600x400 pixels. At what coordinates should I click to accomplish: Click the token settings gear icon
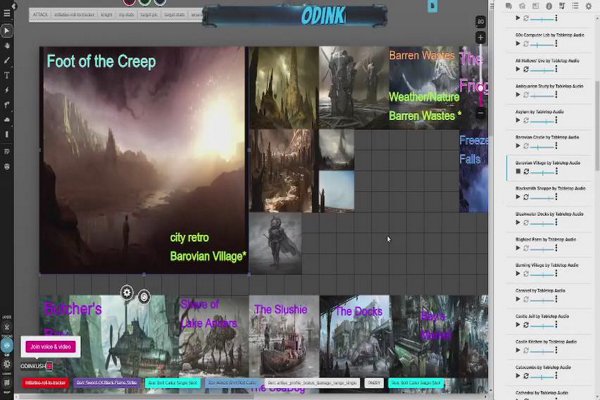127,293
